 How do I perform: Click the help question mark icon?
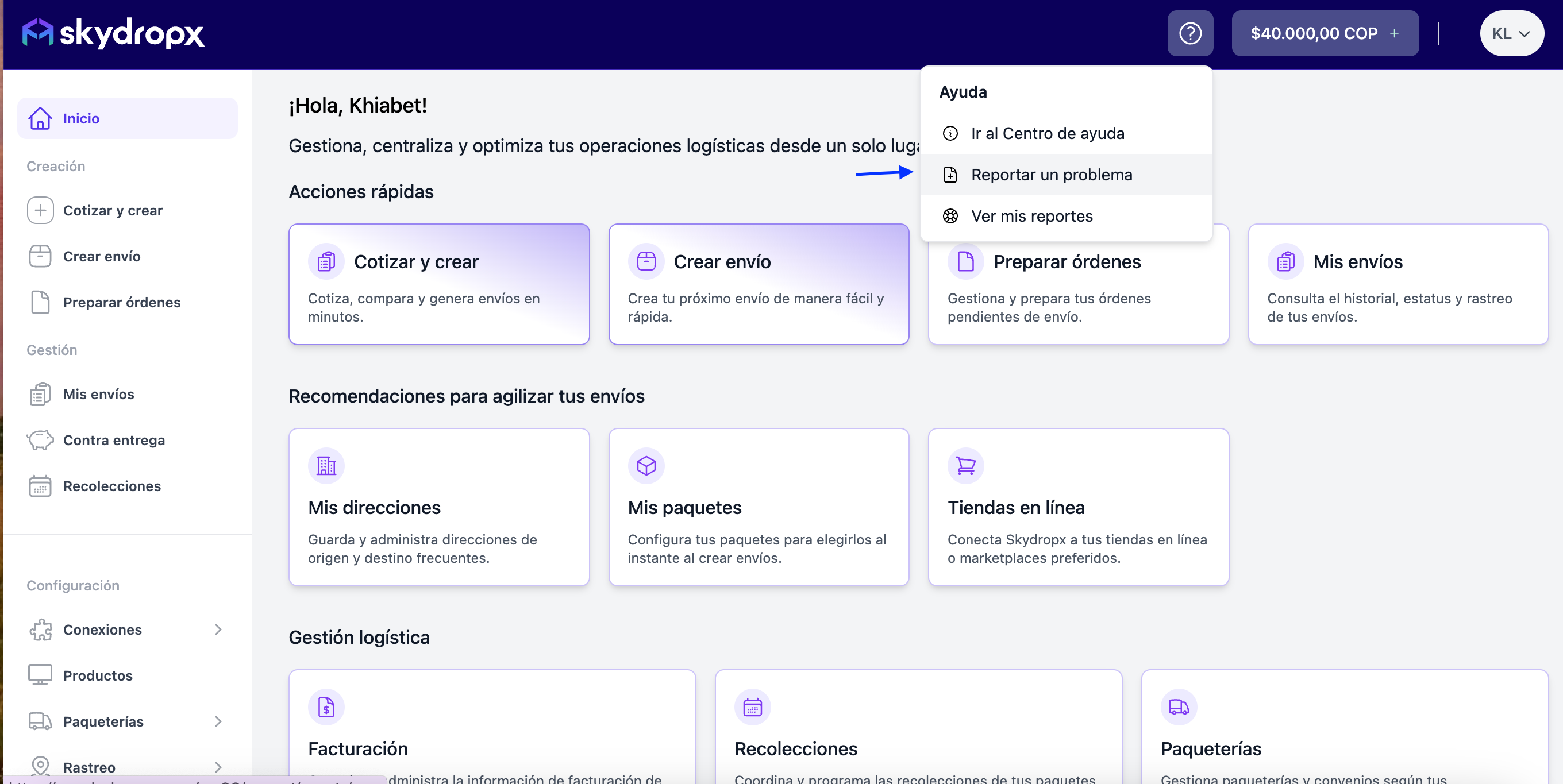tap(1190, 33)
